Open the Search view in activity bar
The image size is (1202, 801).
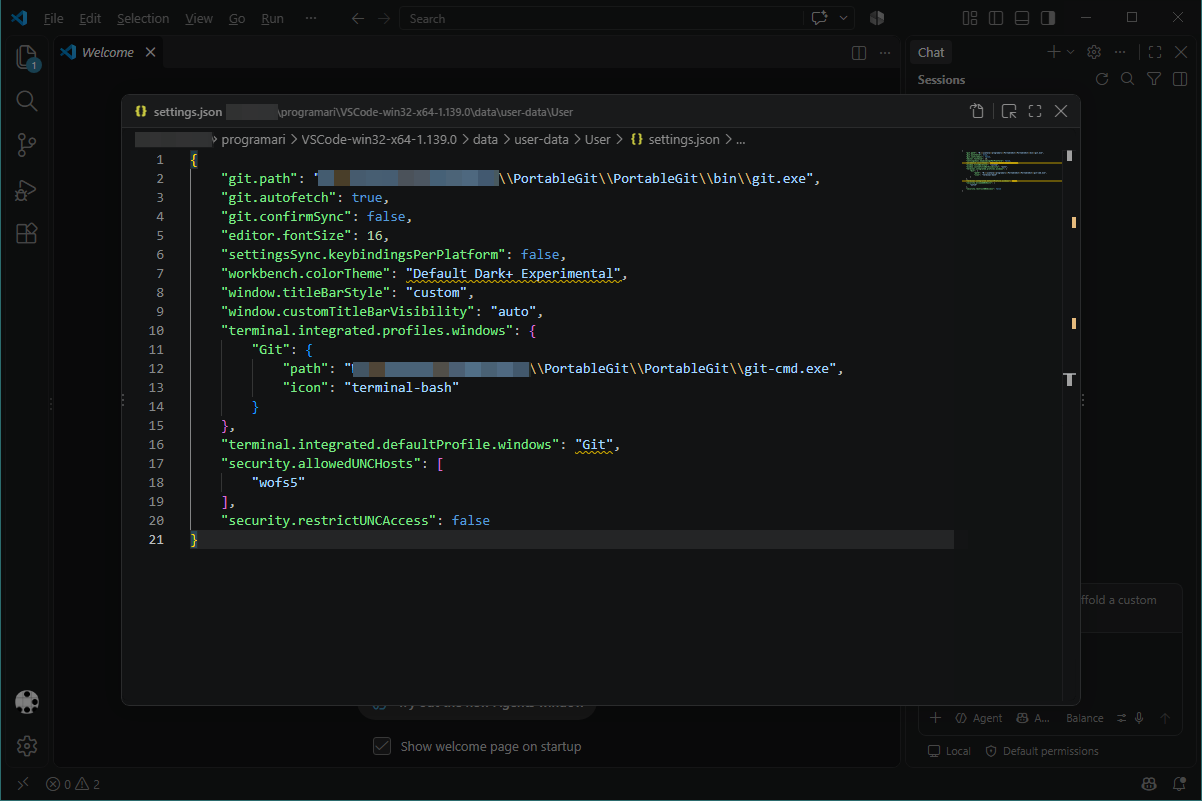click(27, 100)
